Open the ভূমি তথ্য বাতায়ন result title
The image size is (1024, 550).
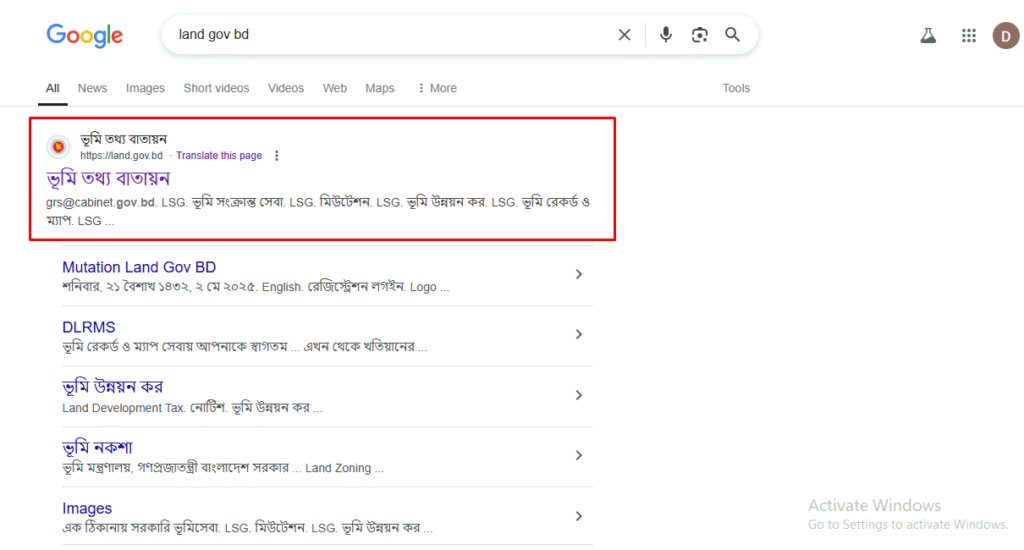tap(108, 178)
